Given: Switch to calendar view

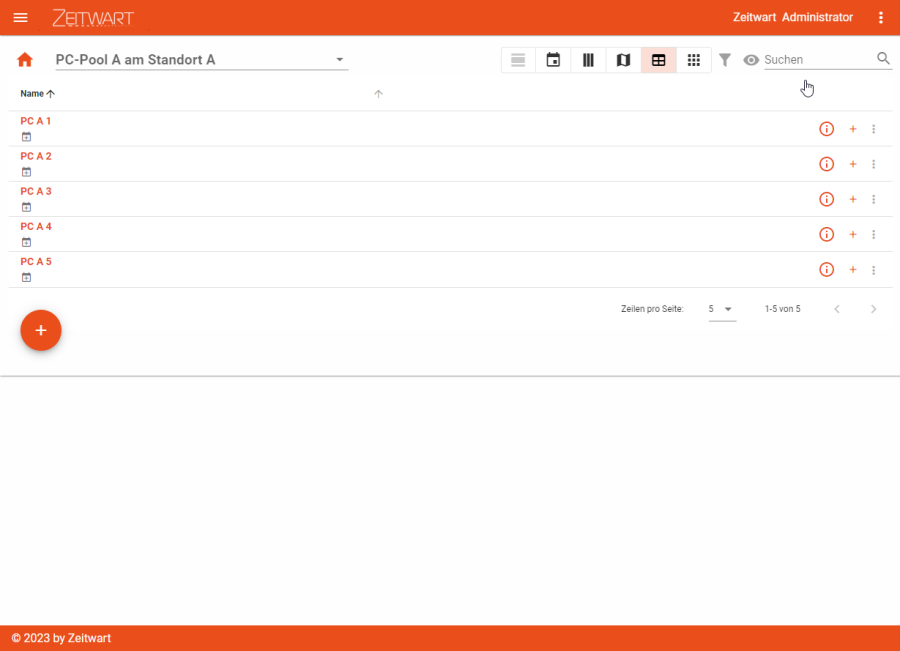Looking at the screenshot, I should 553,60.
